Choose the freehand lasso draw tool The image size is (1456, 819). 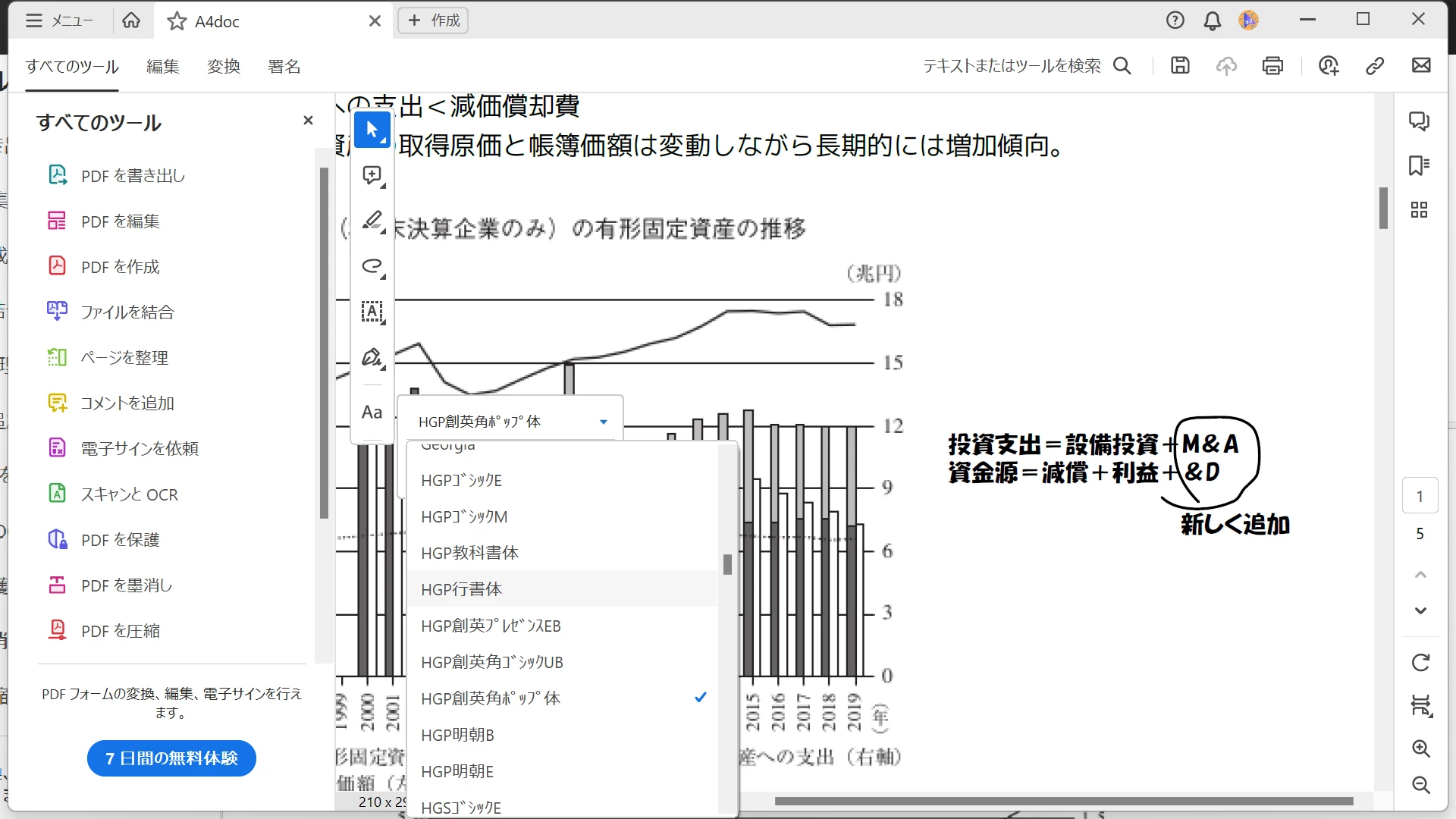coord(372,266)
